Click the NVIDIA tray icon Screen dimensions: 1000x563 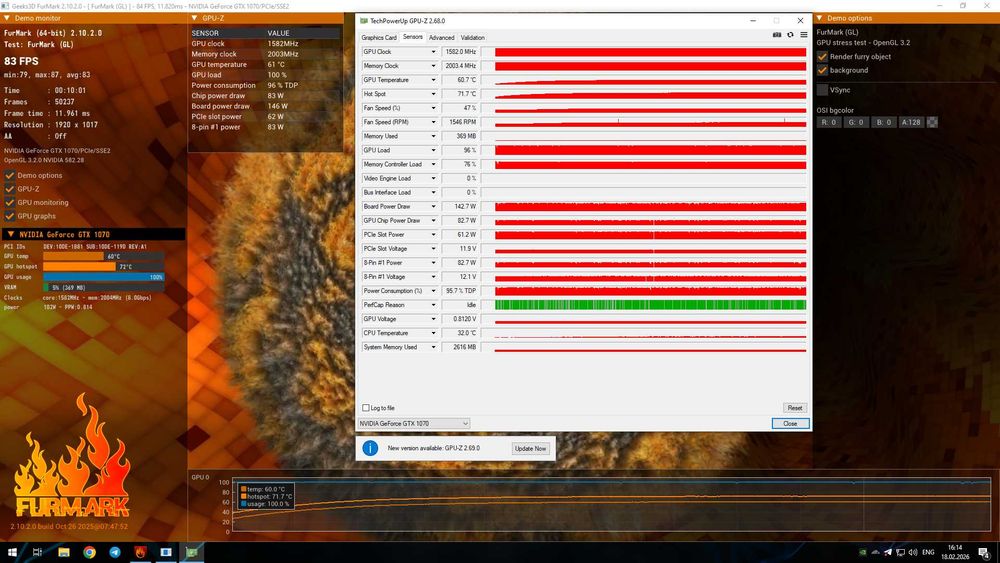coord(863,552)
